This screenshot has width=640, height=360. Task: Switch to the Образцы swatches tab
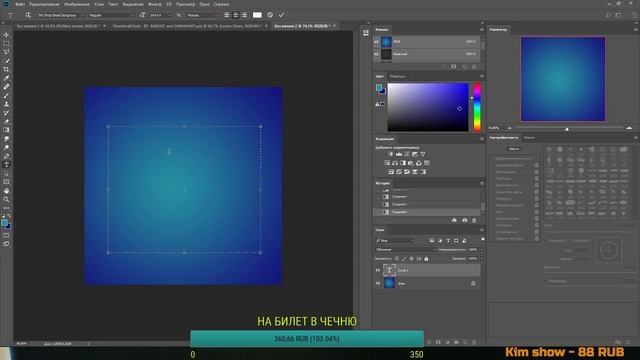coord(397,76)
